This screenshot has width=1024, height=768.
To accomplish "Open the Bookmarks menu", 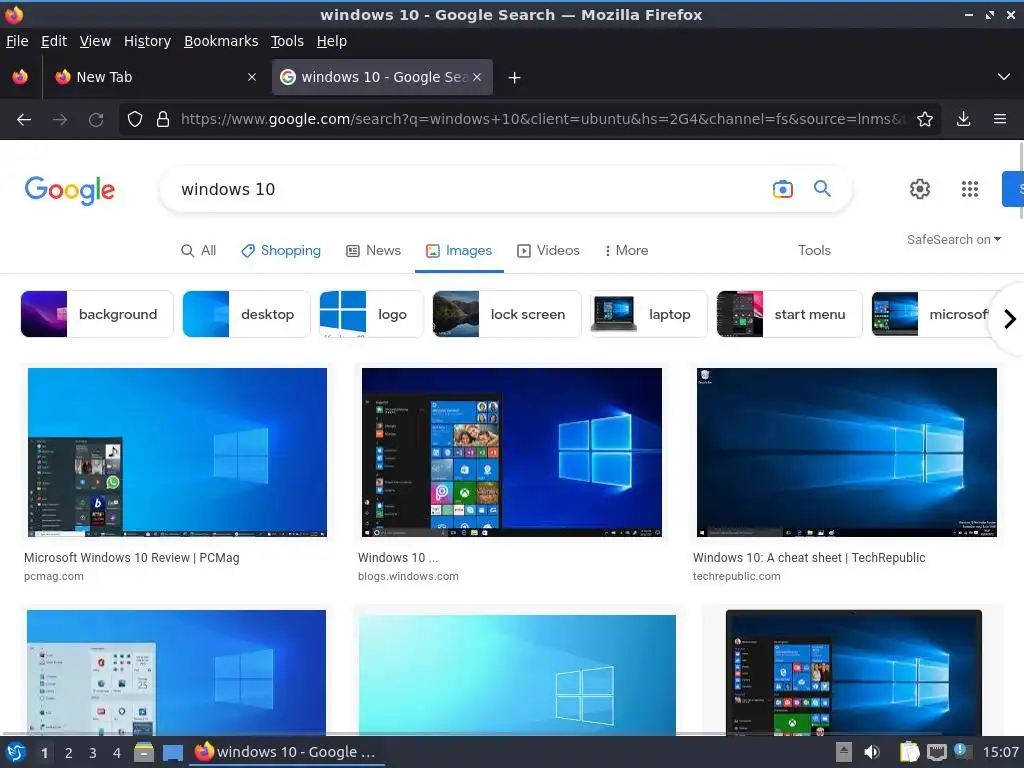I will pyautogui.click(x=221, y=41).
